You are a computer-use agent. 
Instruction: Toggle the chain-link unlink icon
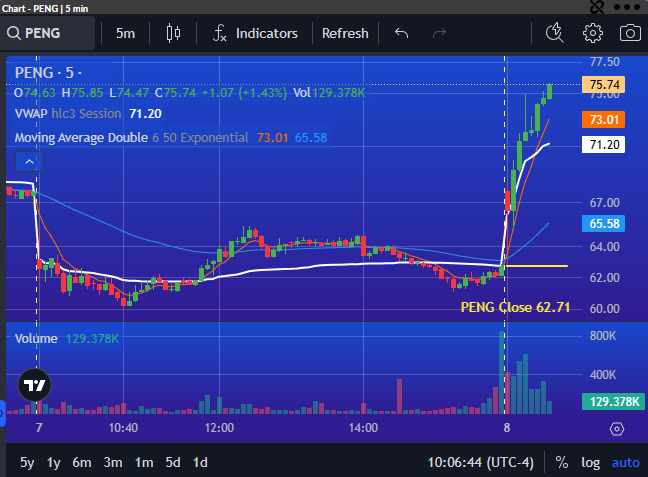coord(596,7)
